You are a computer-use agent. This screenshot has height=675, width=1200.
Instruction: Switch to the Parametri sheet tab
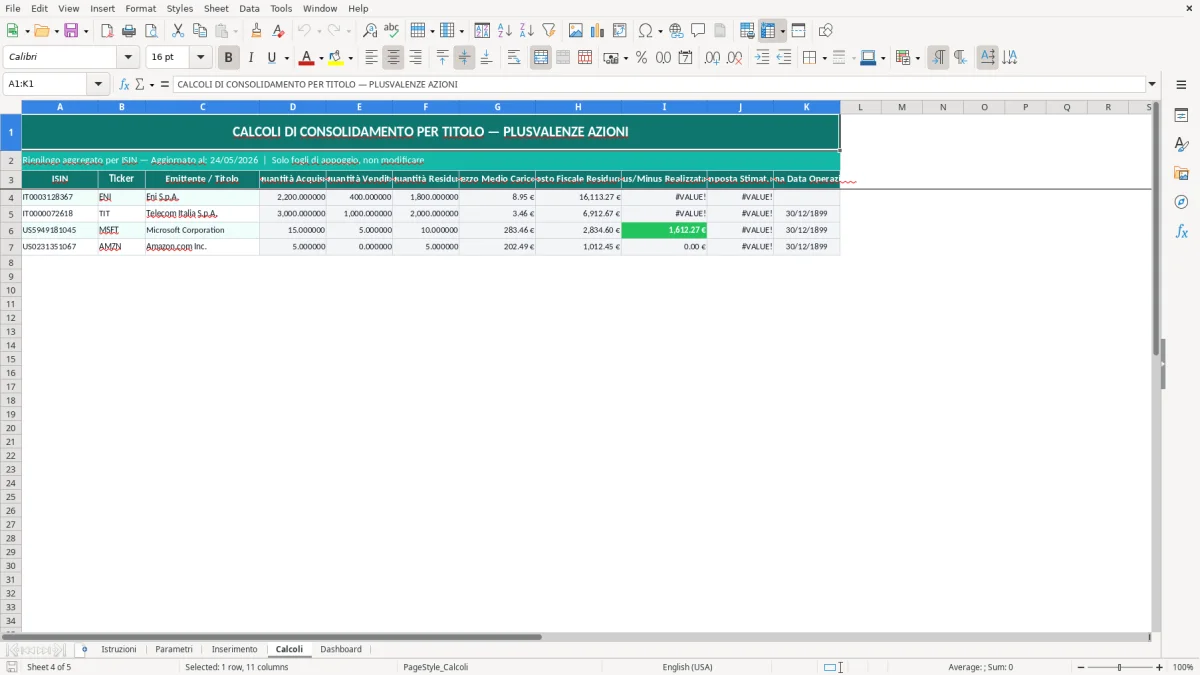[174, 649]
